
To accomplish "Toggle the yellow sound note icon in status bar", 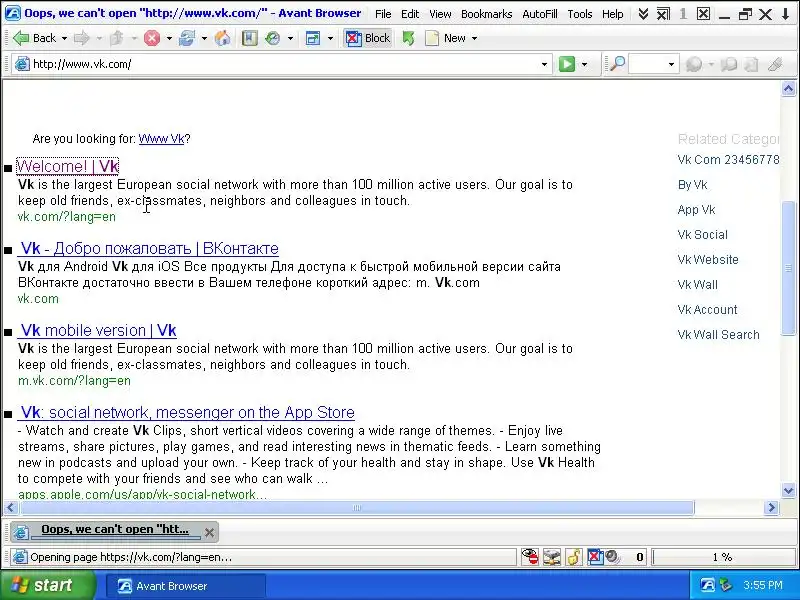I will tap(573, 557).
